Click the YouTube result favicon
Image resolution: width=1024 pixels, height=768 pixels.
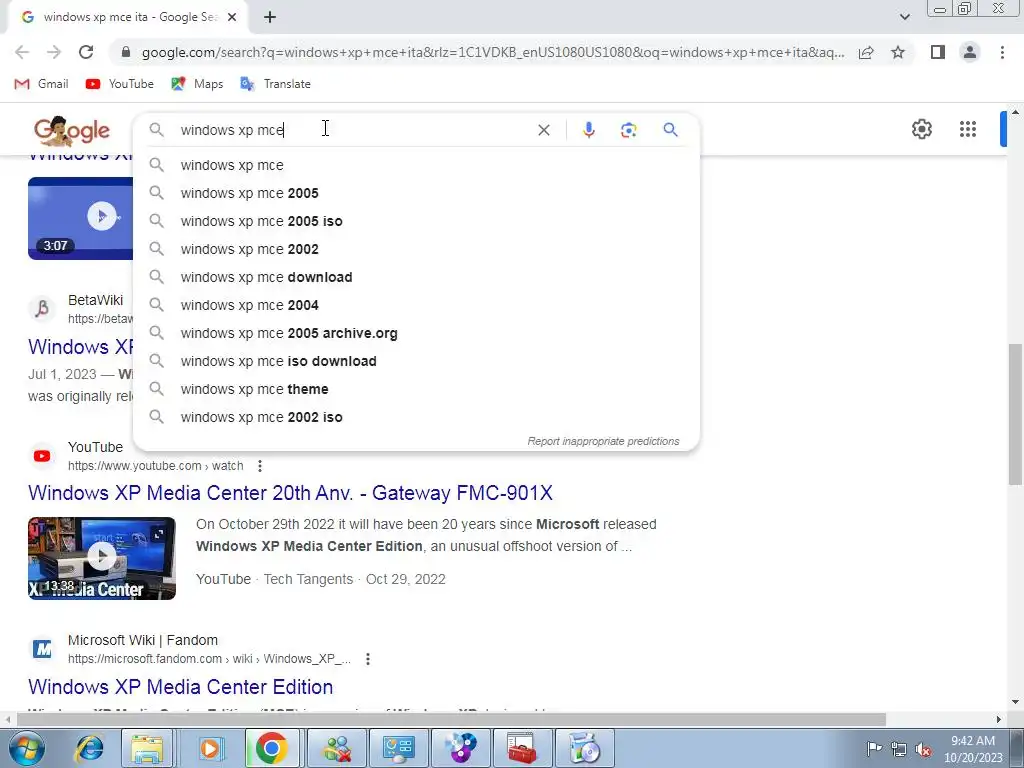[x=42, y=456]
